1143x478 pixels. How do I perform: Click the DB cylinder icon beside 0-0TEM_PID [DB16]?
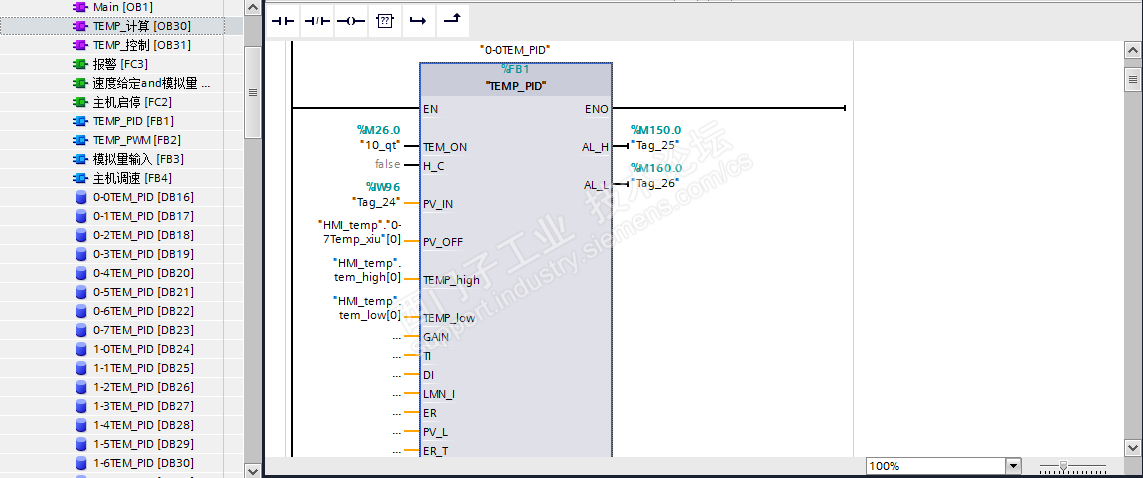[x=81, y=197]
